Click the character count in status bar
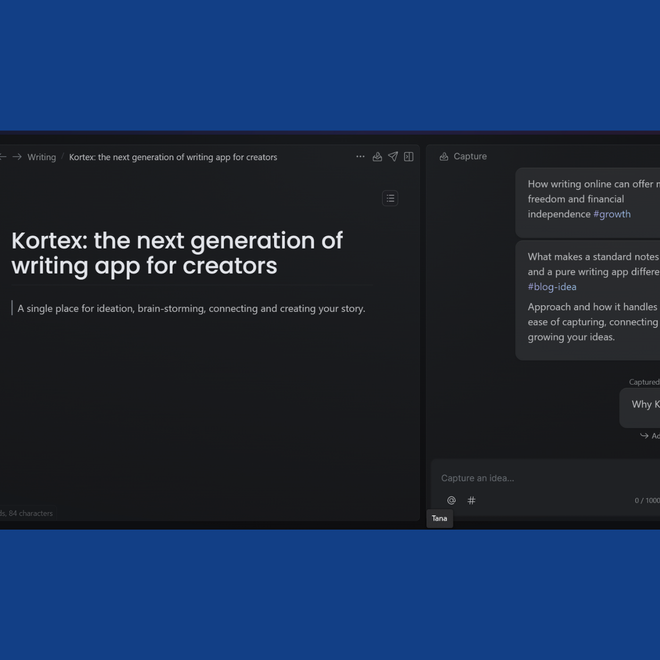Viewport: 660px width, 660px height. coord(27,513)
